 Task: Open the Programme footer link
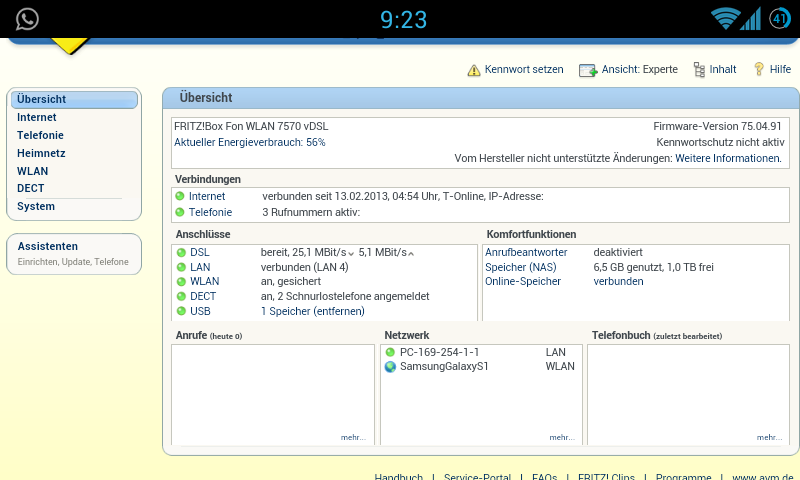(x=684, y=476)
